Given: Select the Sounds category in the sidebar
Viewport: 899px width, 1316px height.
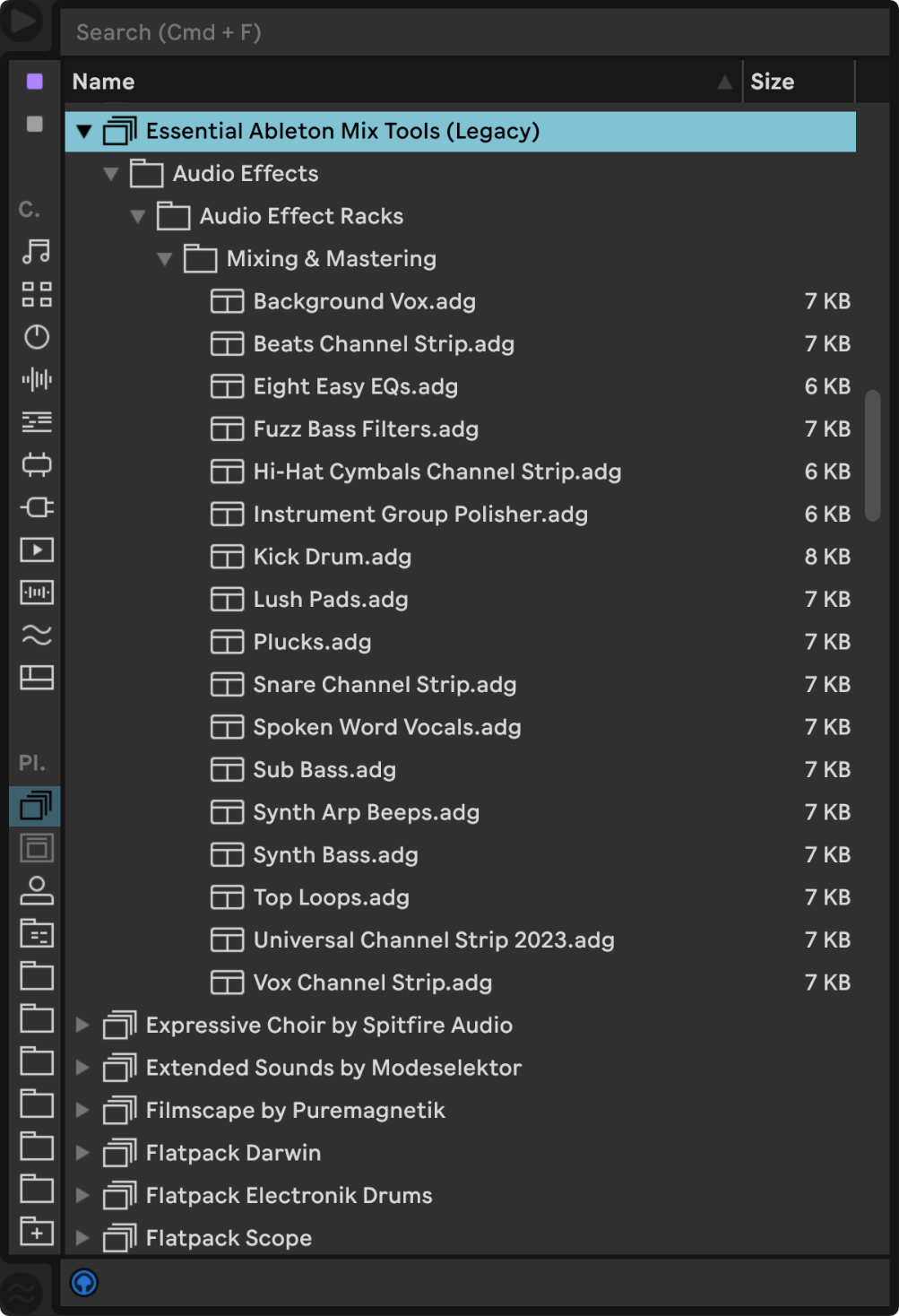Looking at the screenshot, I should [x=36, y=252].
